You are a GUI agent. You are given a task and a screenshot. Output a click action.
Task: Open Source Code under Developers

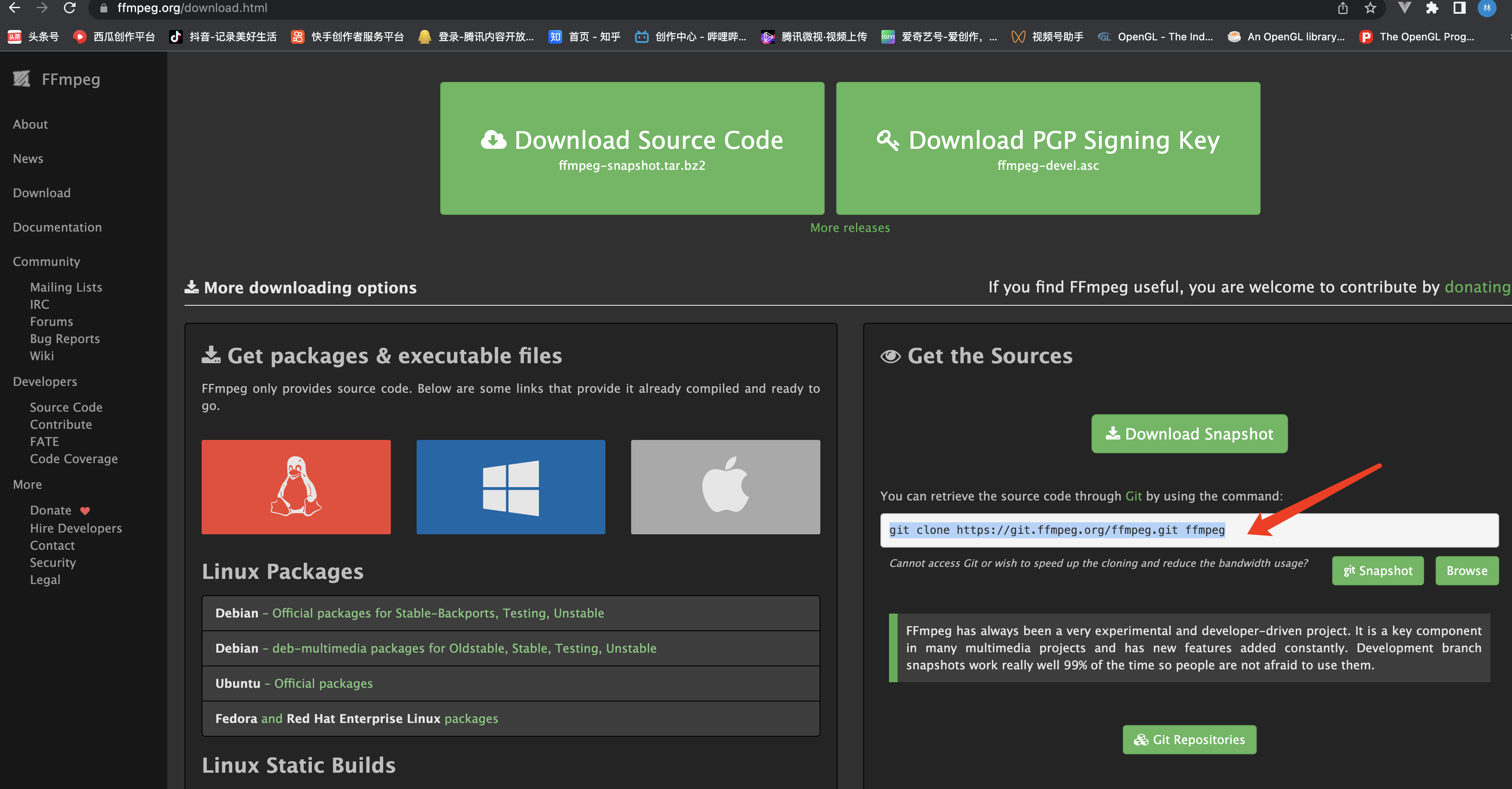point(67,407)
